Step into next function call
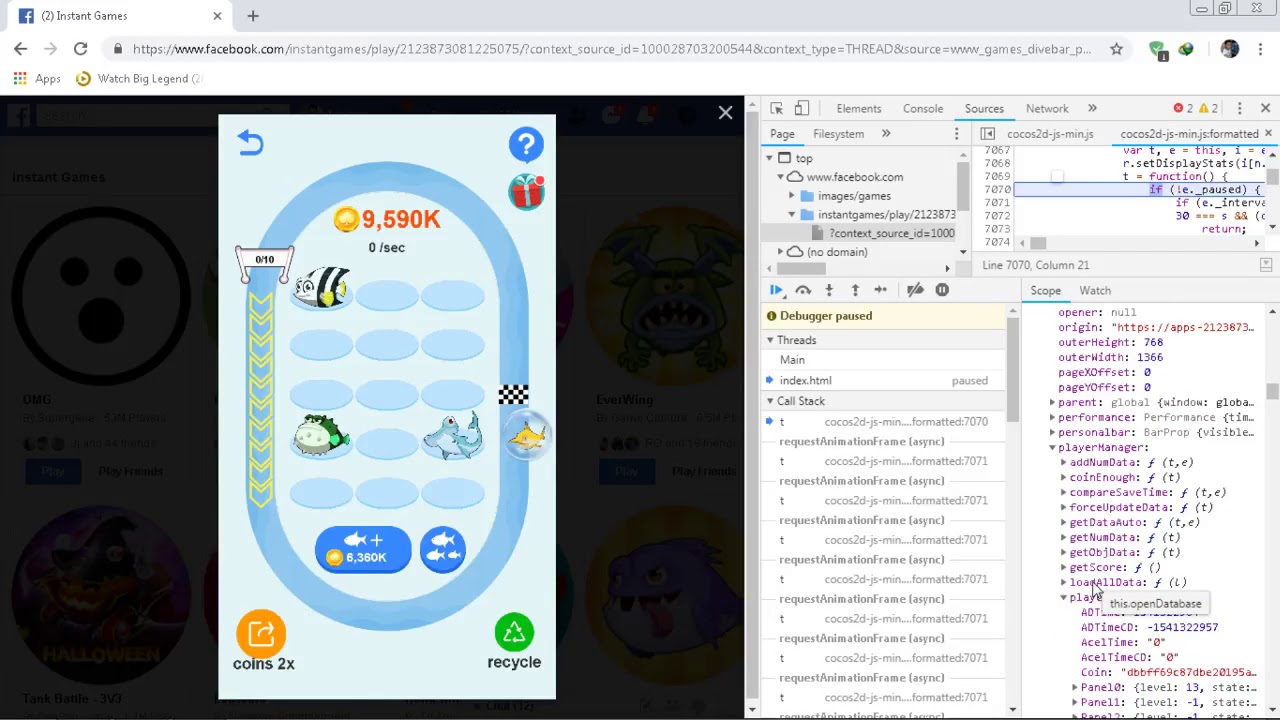Image resolution: width=1280 pixels, height=720 pixels. point(829,290)
